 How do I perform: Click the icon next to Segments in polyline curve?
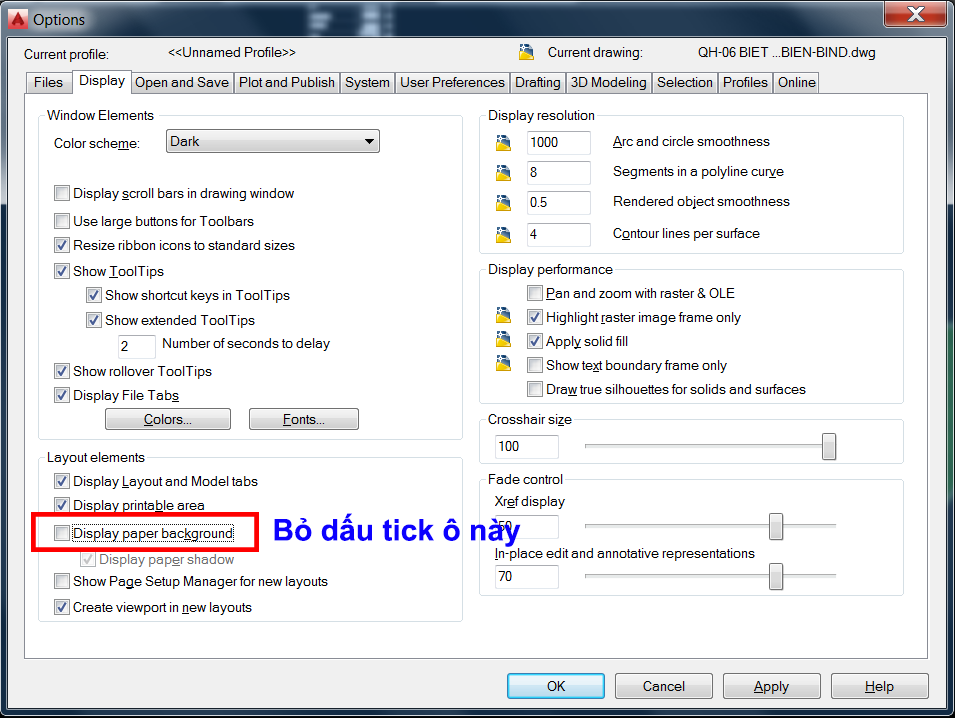coord(502,174)
